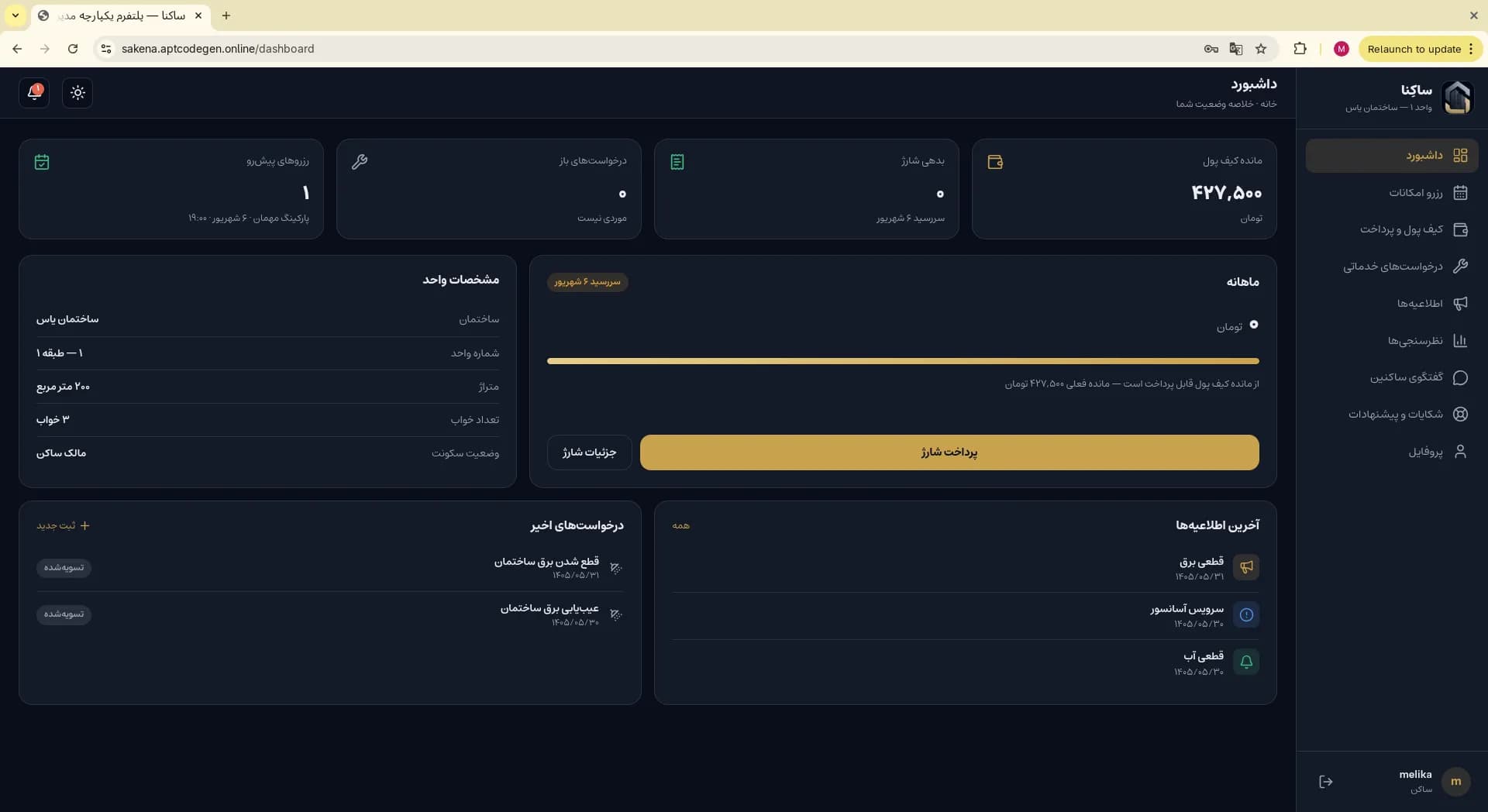Go to اطلاعیه‌ها in the sidebar

pyautogui.click(x=1392, y=304)
